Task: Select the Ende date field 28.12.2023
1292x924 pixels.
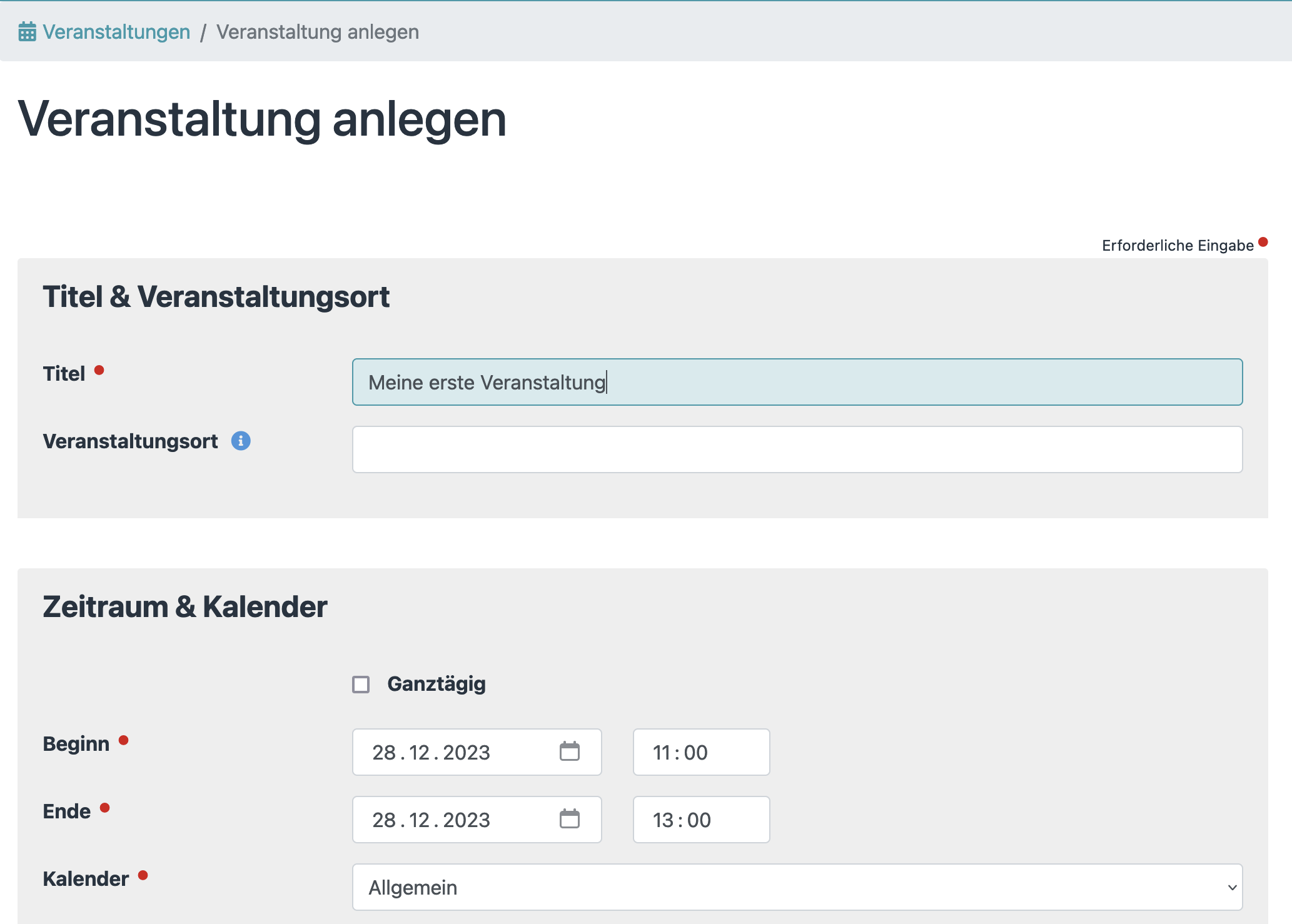Action: click(x=432, y=820)
